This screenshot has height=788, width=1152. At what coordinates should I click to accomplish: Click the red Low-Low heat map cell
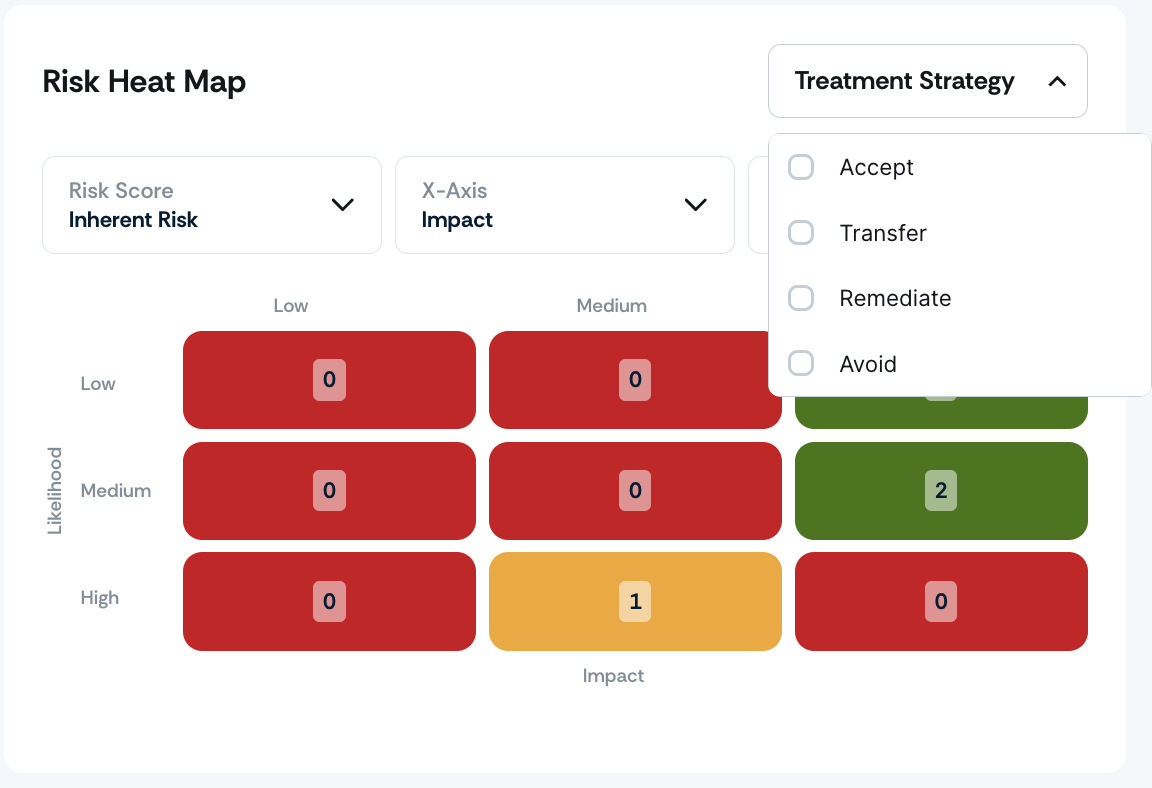(329, 380)
